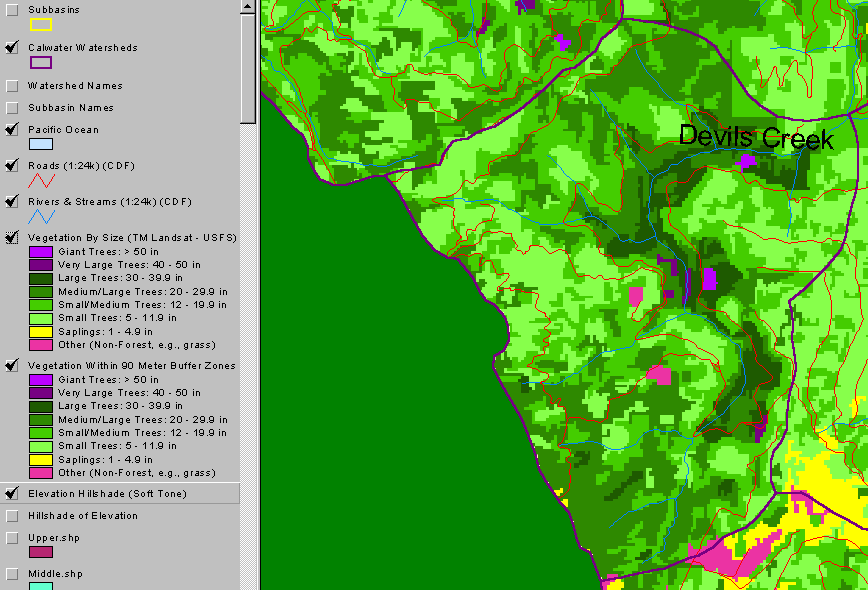This screenshot has width=868, height=590.
Task: Uncheck Rivers & Streams (1:24k) layer
Action: click(12, 201)
